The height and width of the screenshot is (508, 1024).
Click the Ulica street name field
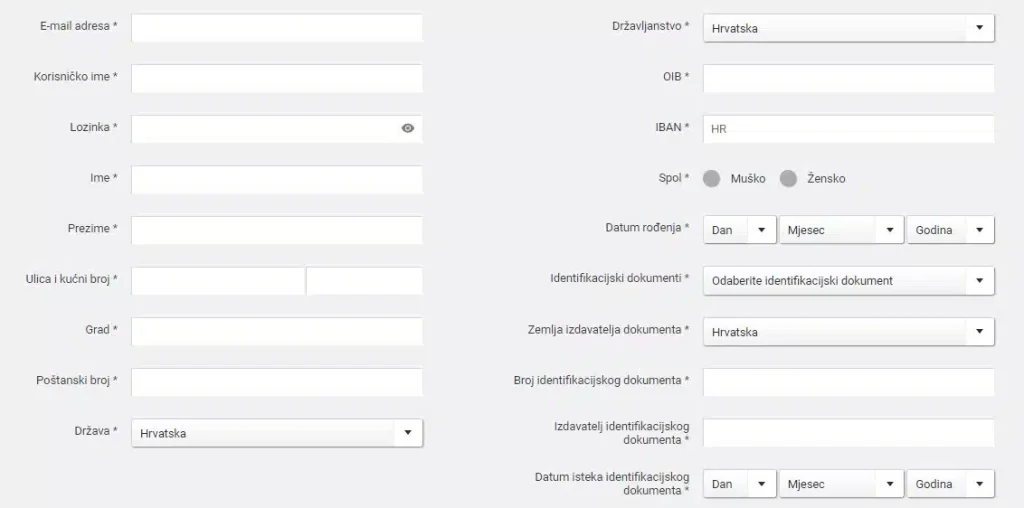tap(218, 281)
